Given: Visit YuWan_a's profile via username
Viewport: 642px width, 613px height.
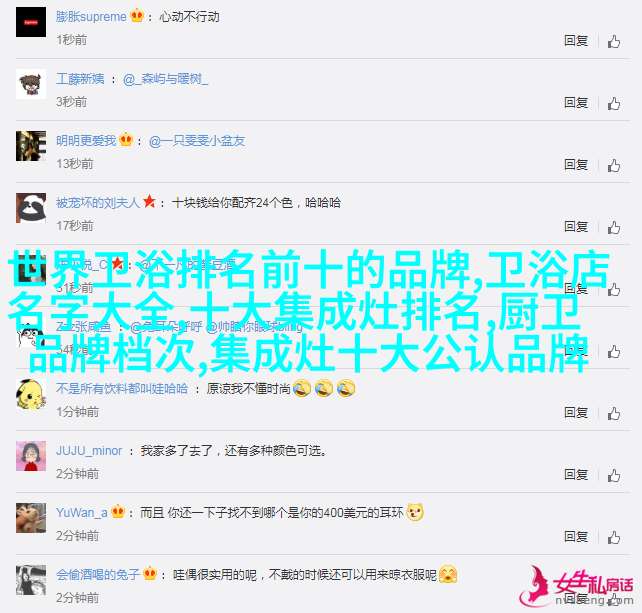Looking at the screenshot, I should click(82, 513).
